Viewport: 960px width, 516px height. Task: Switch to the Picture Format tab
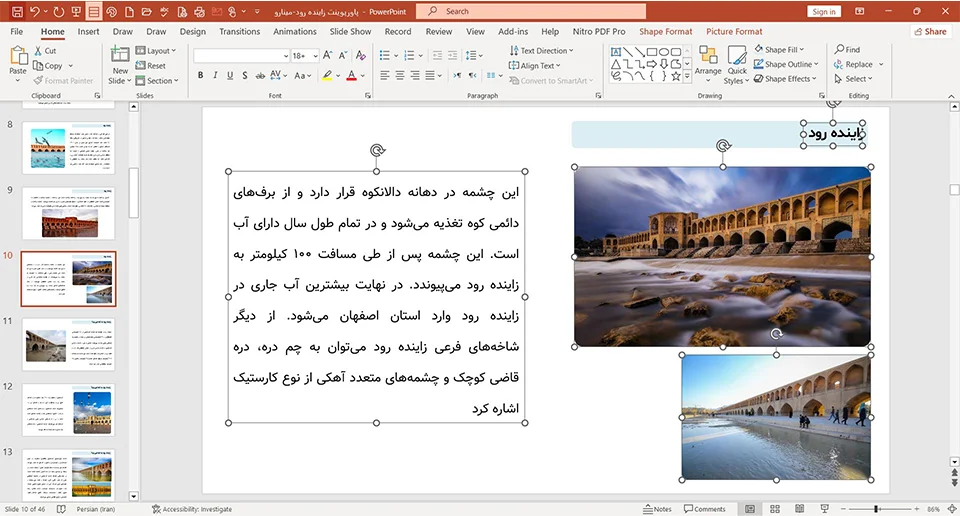734,31
